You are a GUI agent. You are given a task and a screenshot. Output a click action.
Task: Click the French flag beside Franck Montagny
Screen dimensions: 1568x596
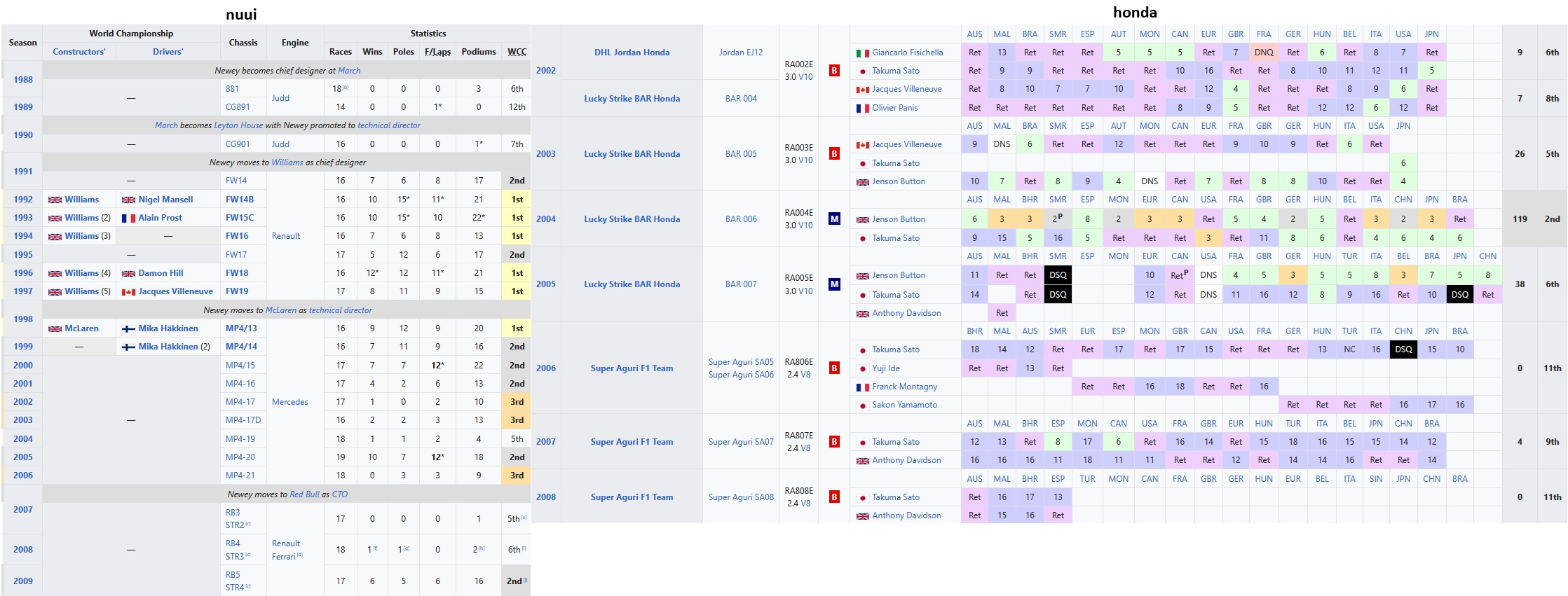[x=862, y=387]
